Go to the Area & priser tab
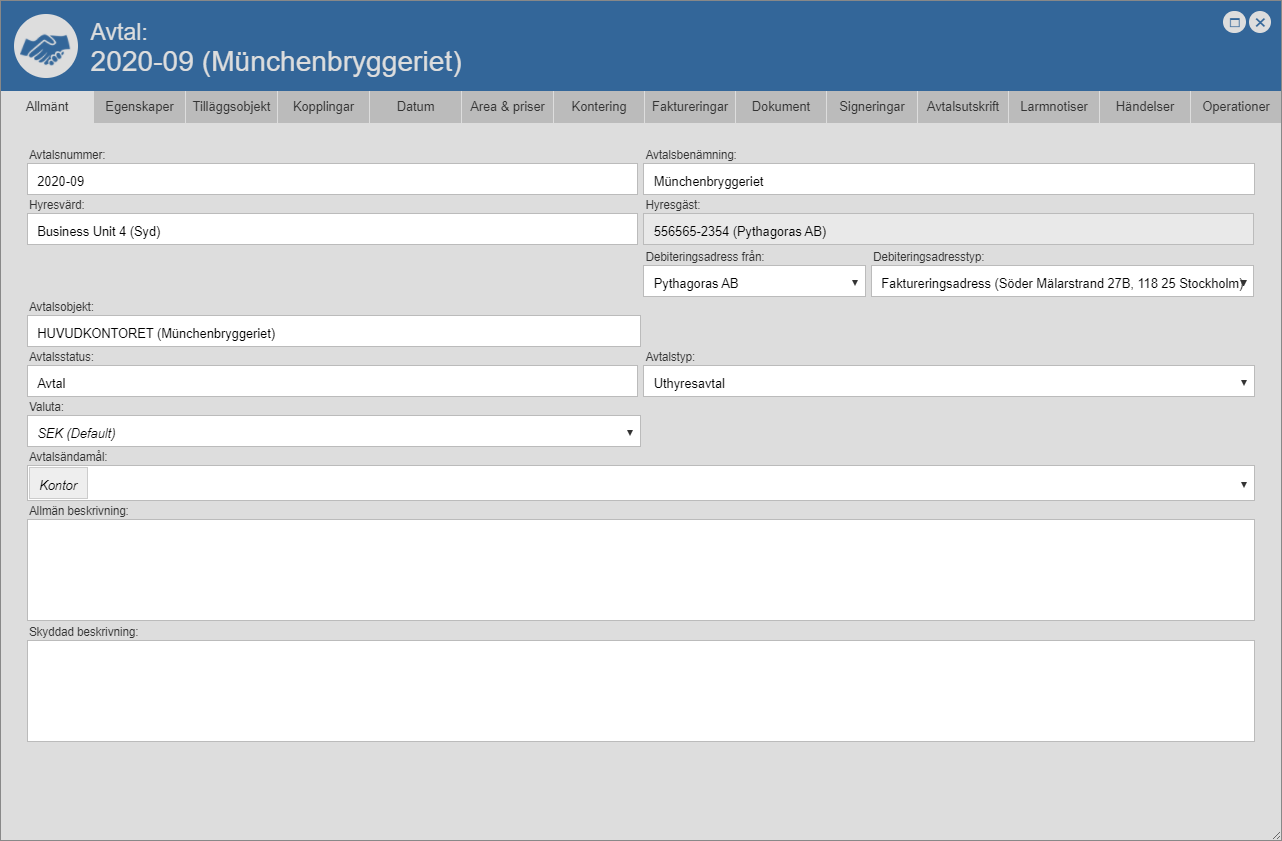 [x=507, y=107]
